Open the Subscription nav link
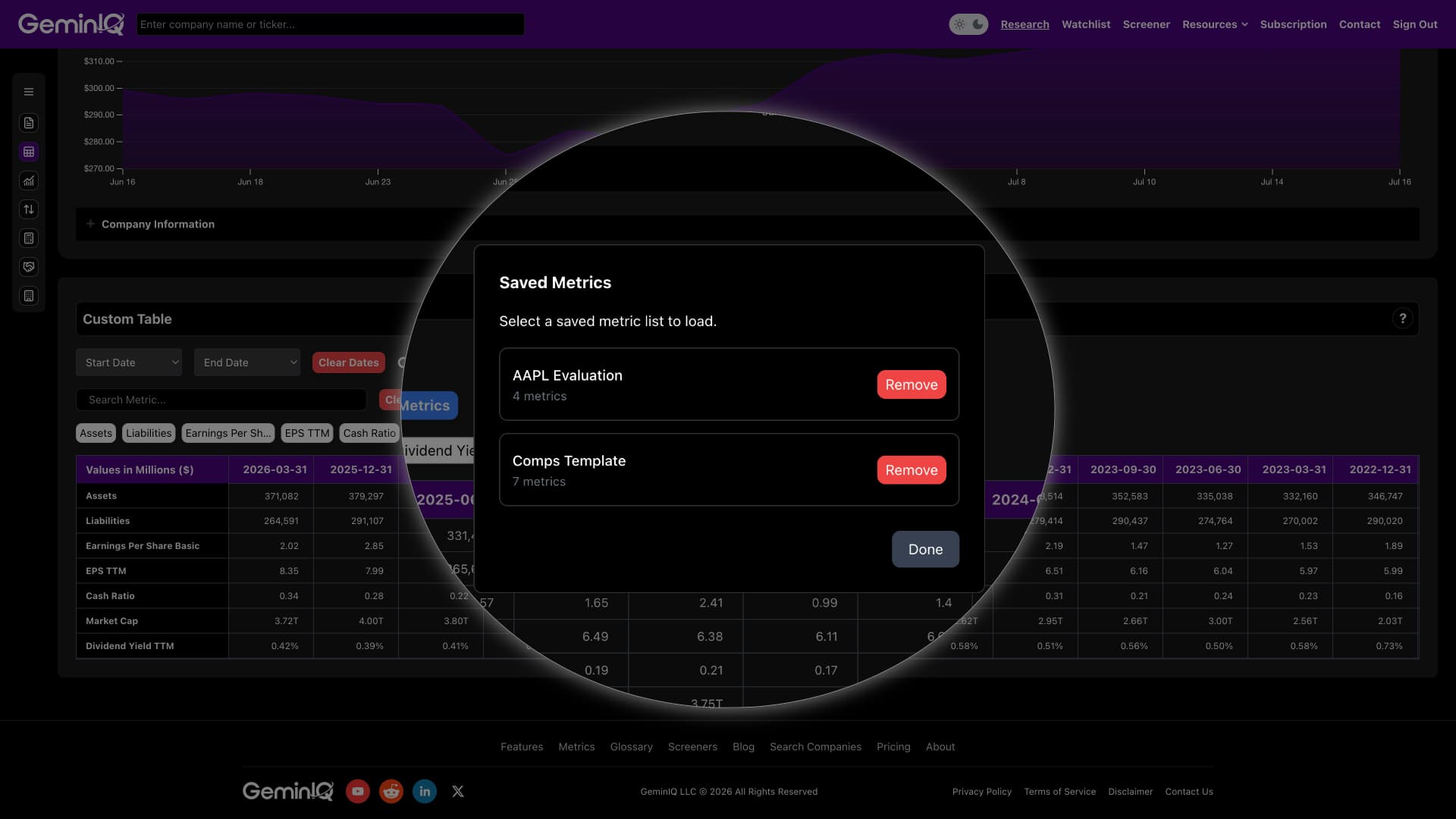 click(x=1293, y=24)
